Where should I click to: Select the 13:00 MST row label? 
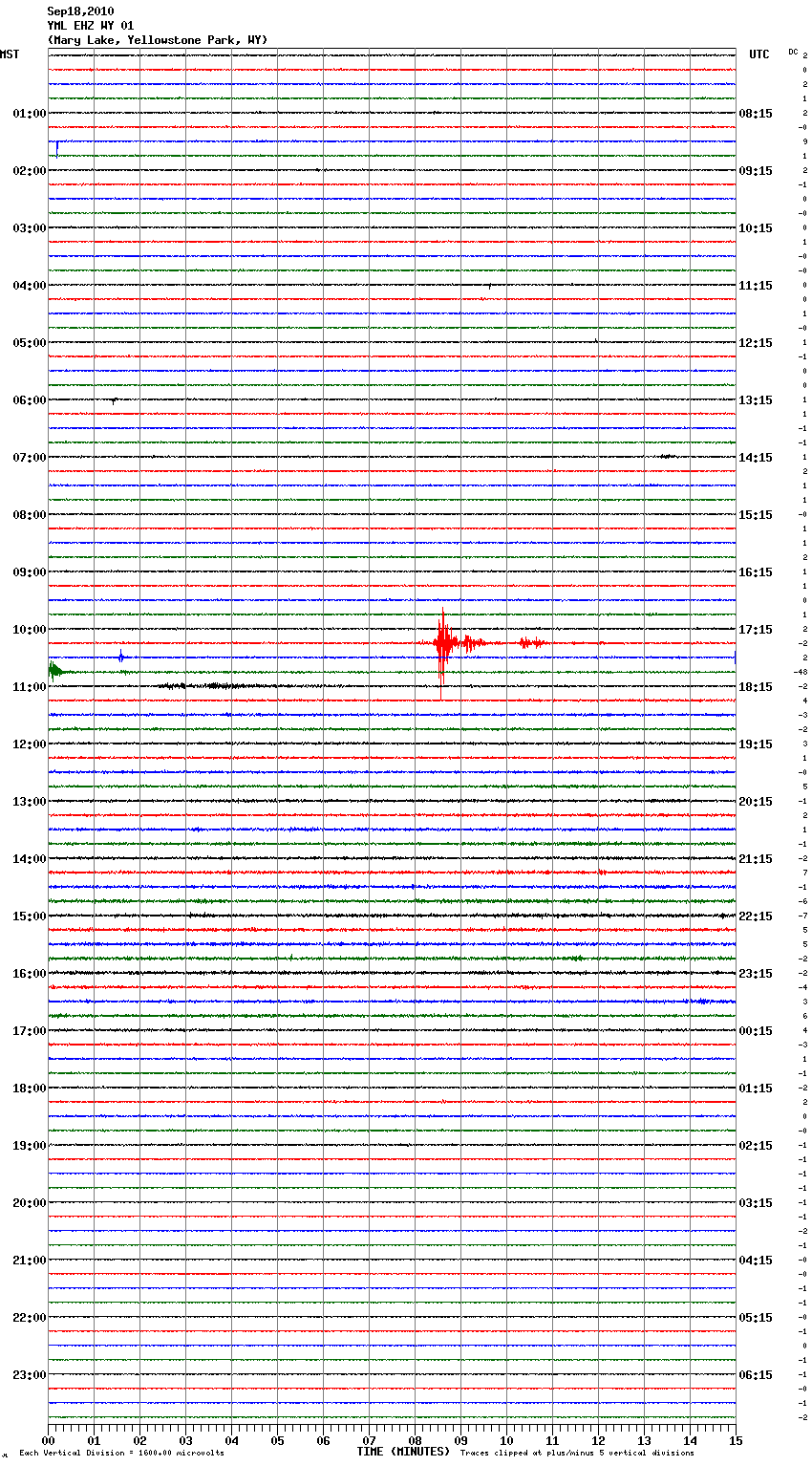(x=30, y=802)
